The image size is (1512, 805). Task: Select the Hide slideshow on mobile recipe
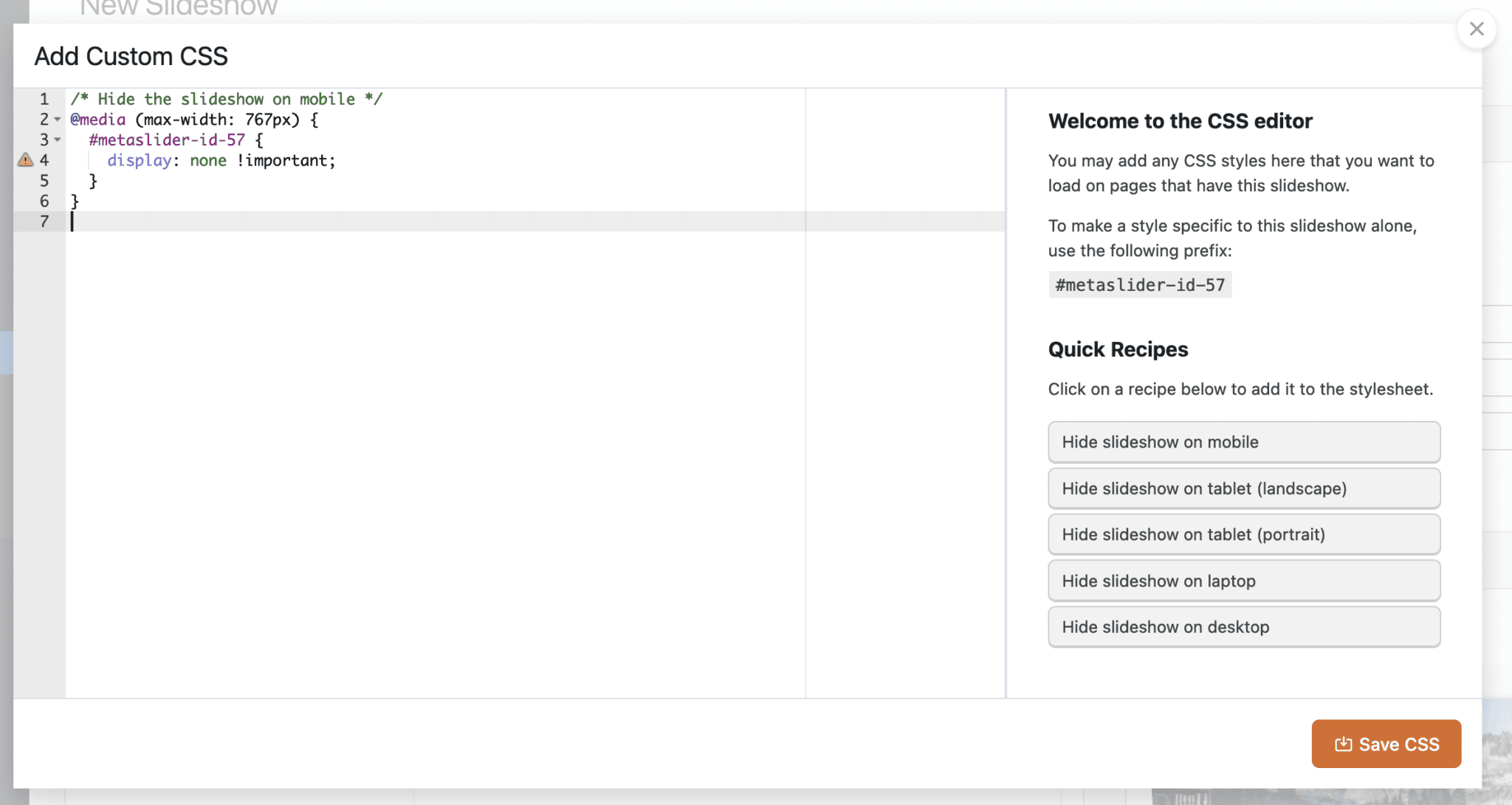coord(1243,442)
